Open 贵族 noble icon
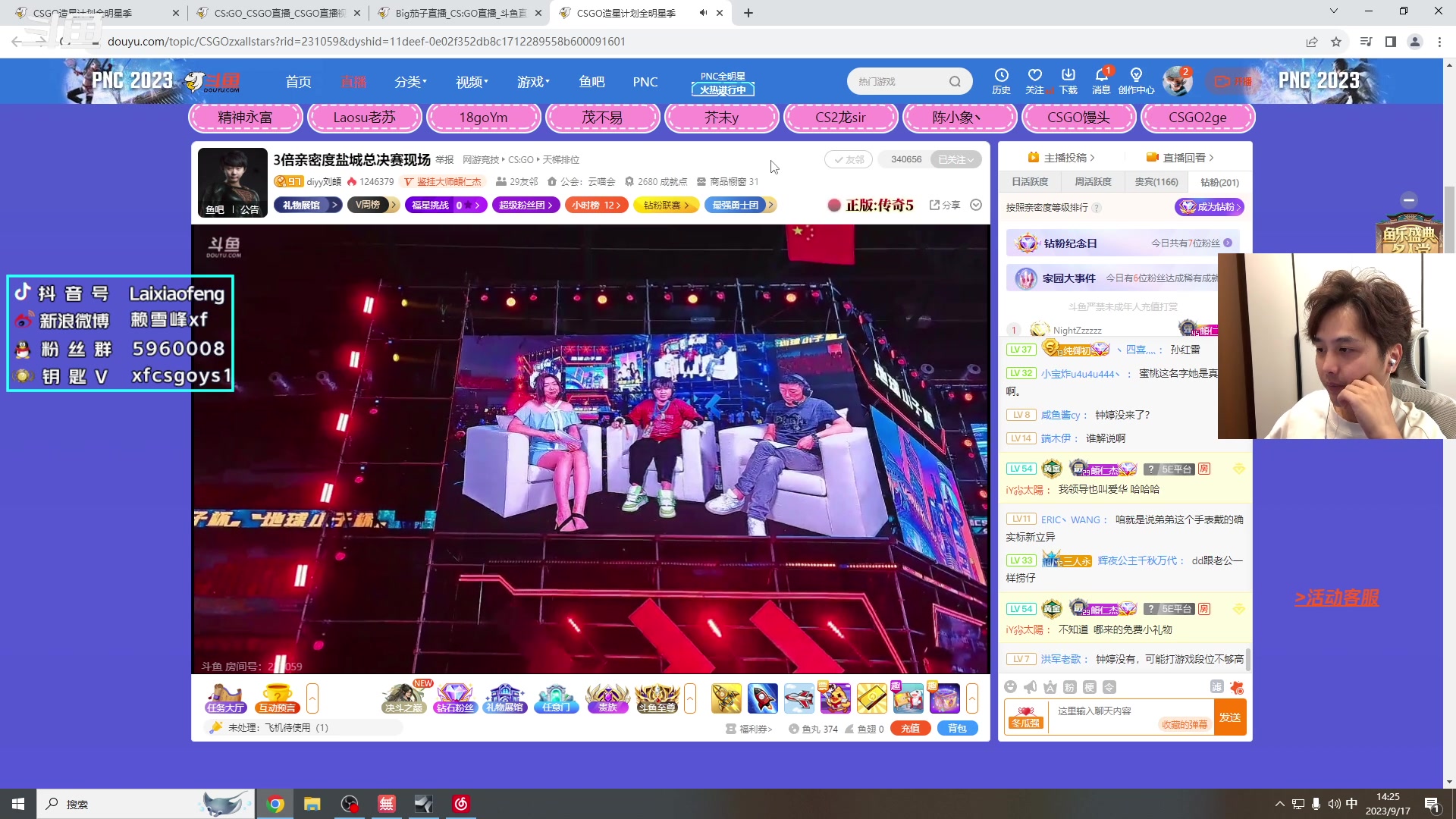Image resolution: width=1456 pixels, height=819 pixels. (607, 698)
